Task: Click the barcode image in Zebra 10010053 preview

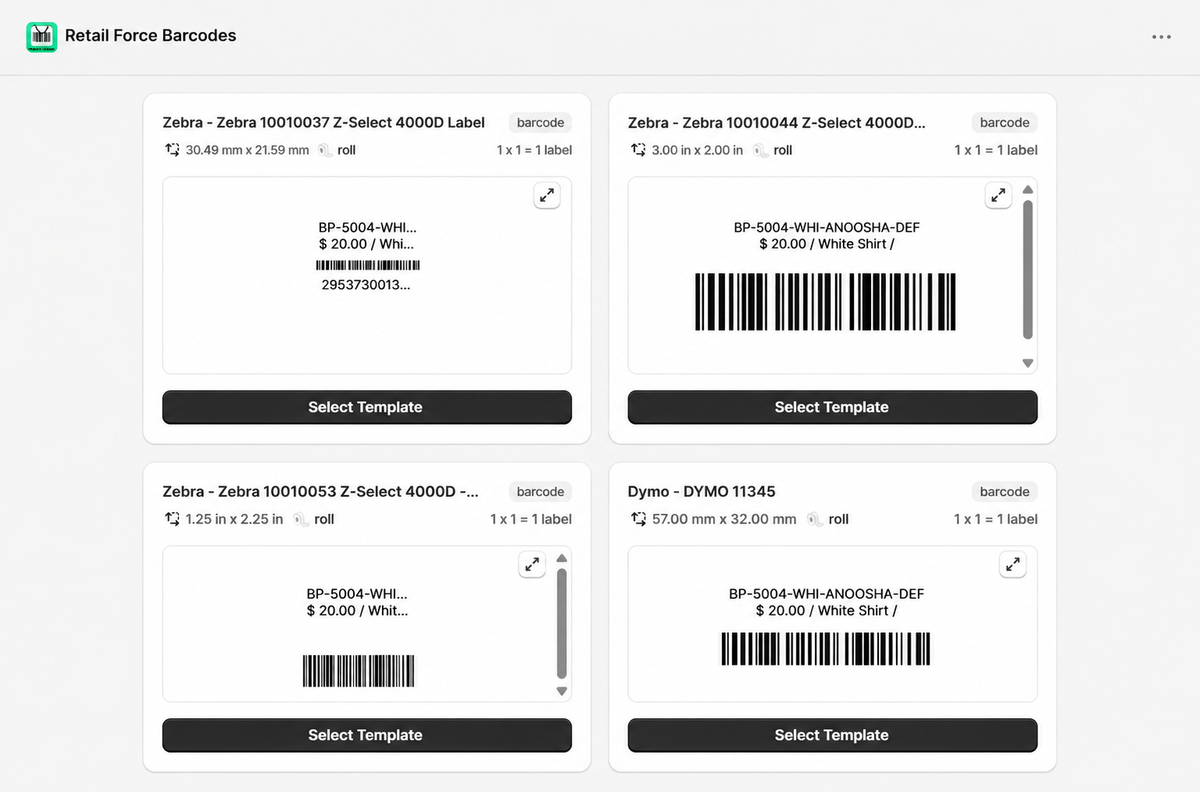Action: click(358, 670)
